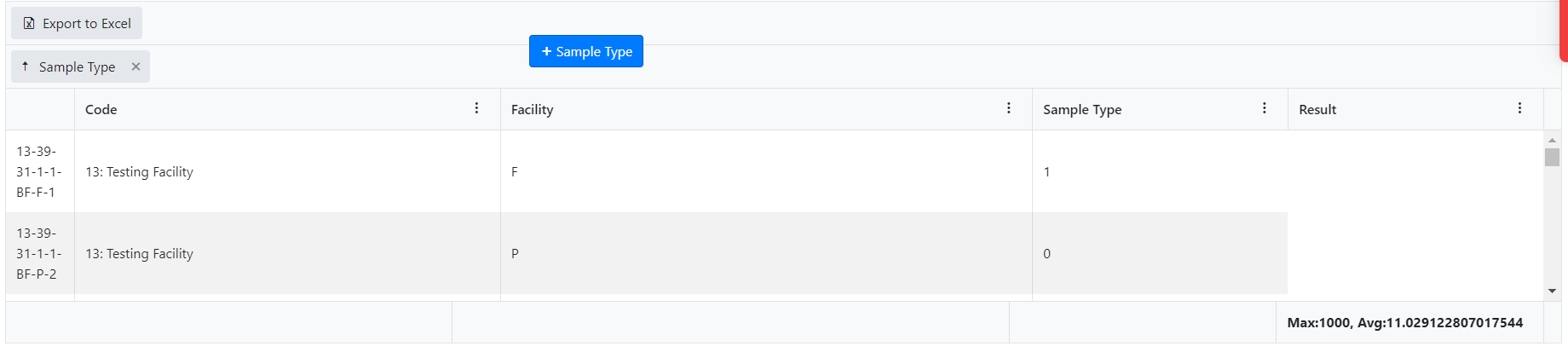Sort by Sample Type column header
The image size is (1568, 352).
[x=1081, y=109]
